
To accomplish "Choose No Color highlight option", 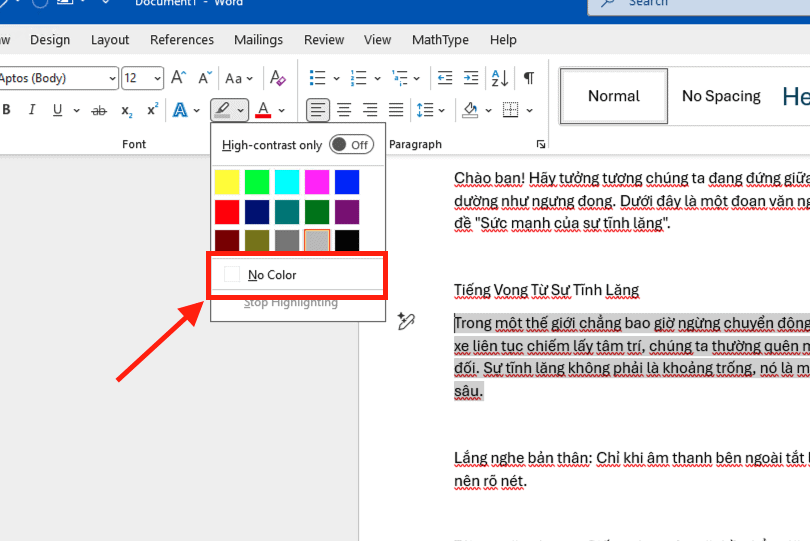I will coord(298,275).
